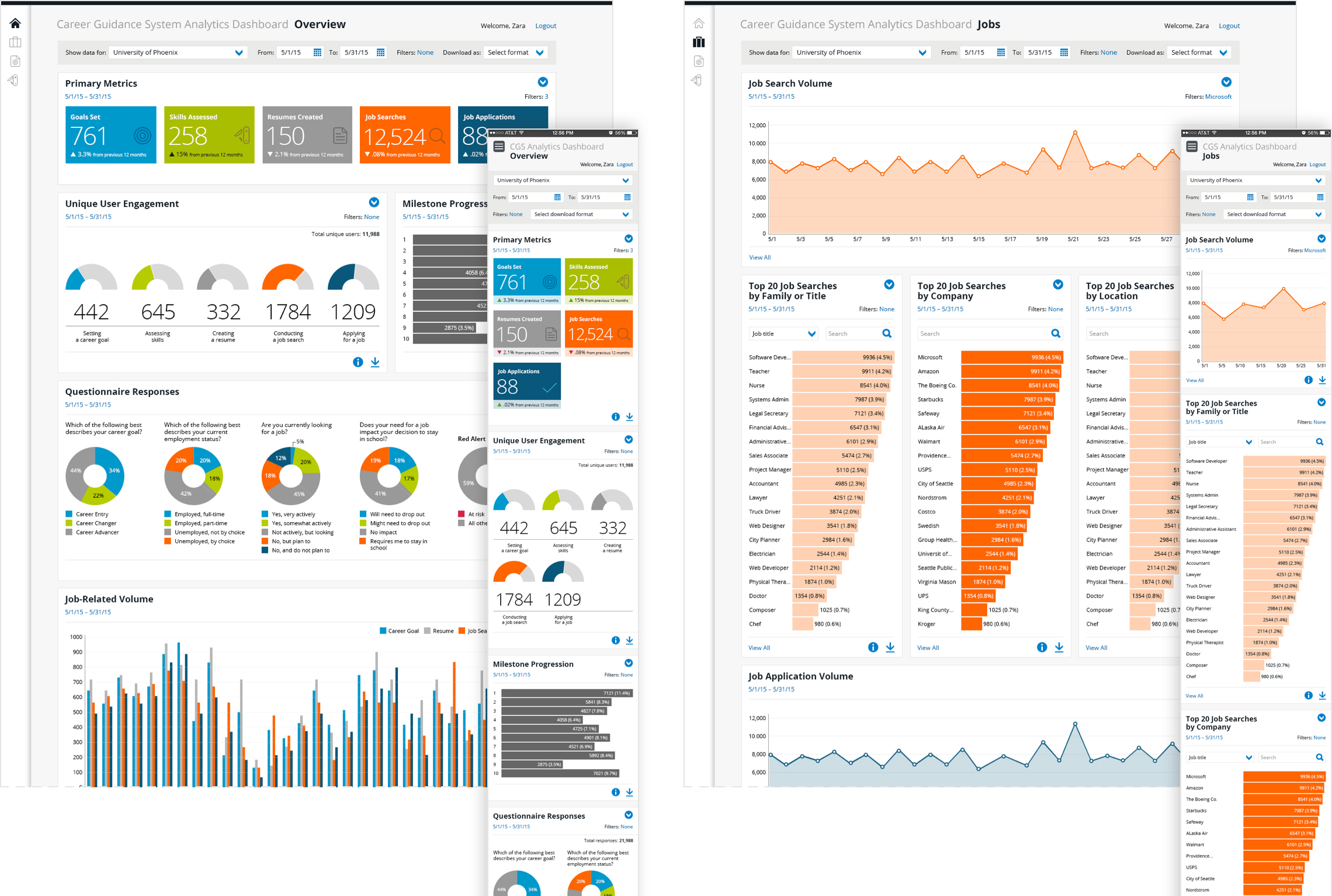1332x896 pixels.
Task: Click At risk red legend swatch
Action: (x=462, y=514)
